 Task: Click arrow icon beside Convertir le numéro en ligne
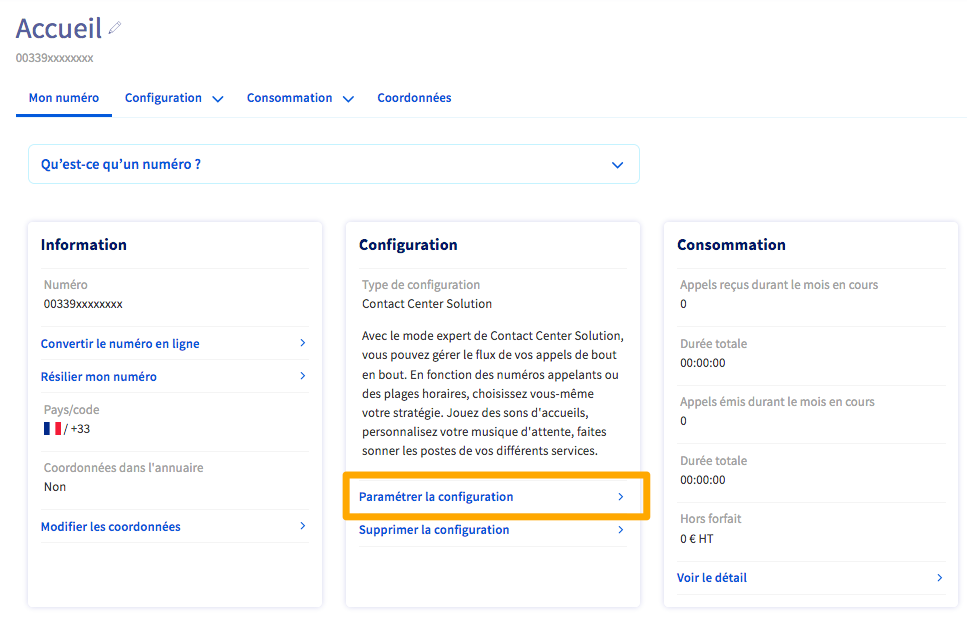(303, 343)
